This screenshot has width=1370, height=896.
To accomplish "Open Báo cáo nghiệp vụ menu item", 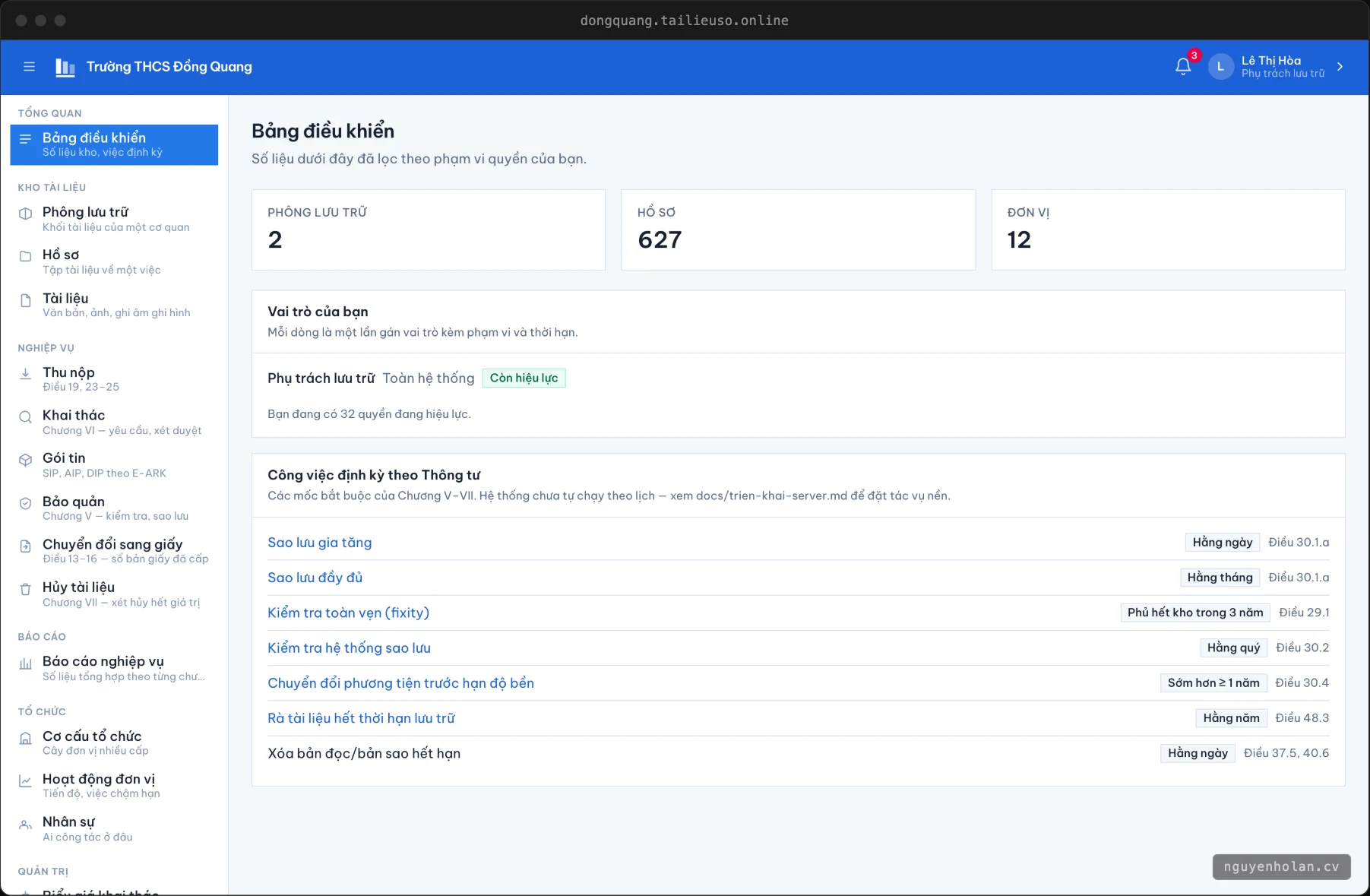I will tap(114, 668).
